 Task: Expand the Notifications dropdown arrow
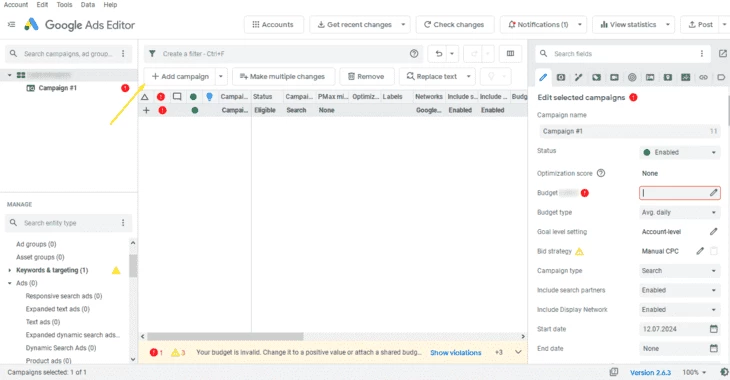point(580,25)
